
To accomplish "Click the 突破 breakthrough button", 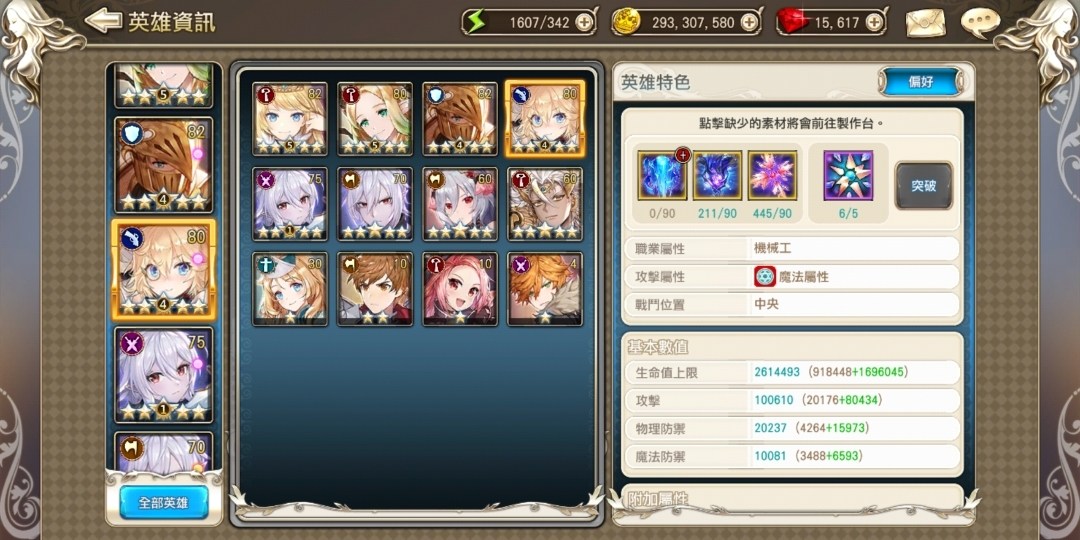I will (924, 185).
